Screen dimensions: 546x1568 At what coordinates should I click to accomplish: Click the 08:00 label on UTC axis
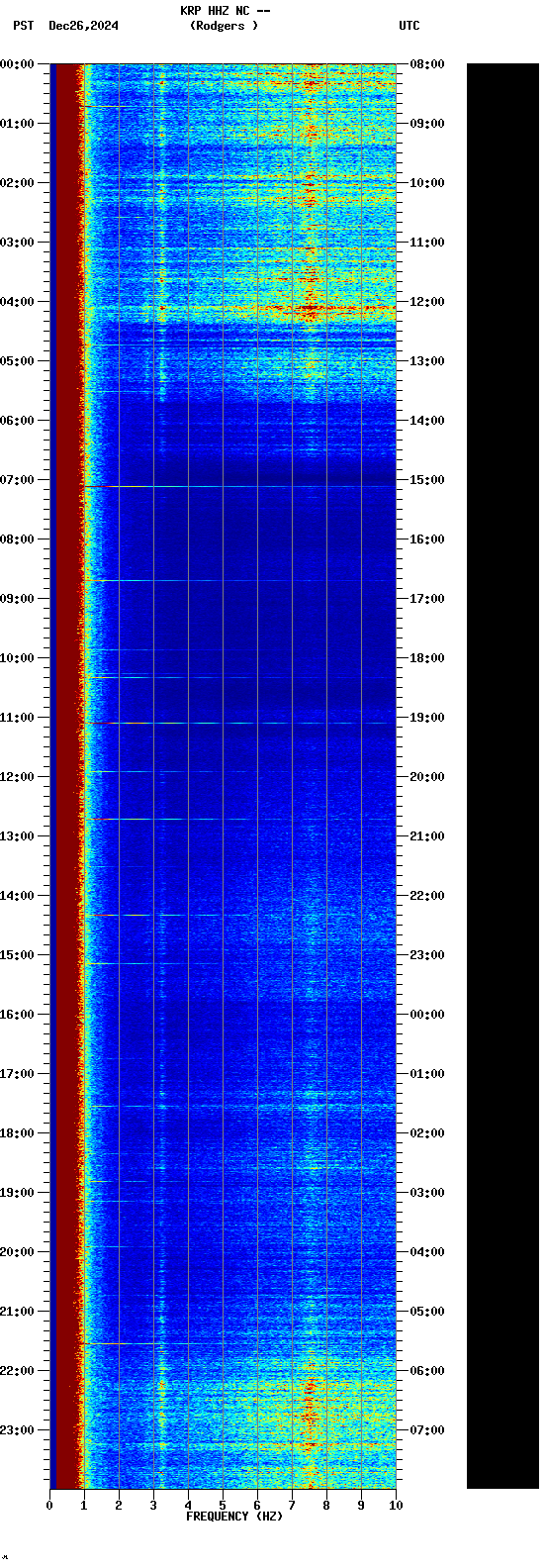[426, 64]
